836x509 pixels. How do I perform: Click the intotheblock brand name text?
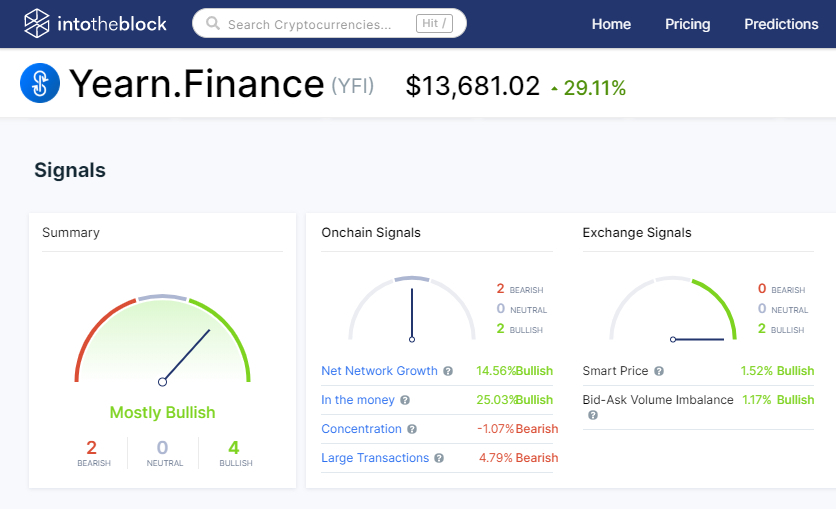point(112,24)
